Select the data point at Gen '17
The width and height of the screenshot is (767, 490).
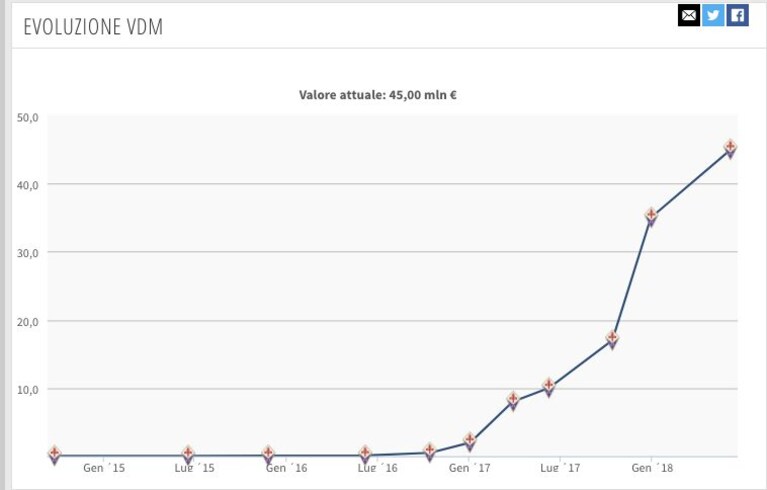(x=470, y=442)
